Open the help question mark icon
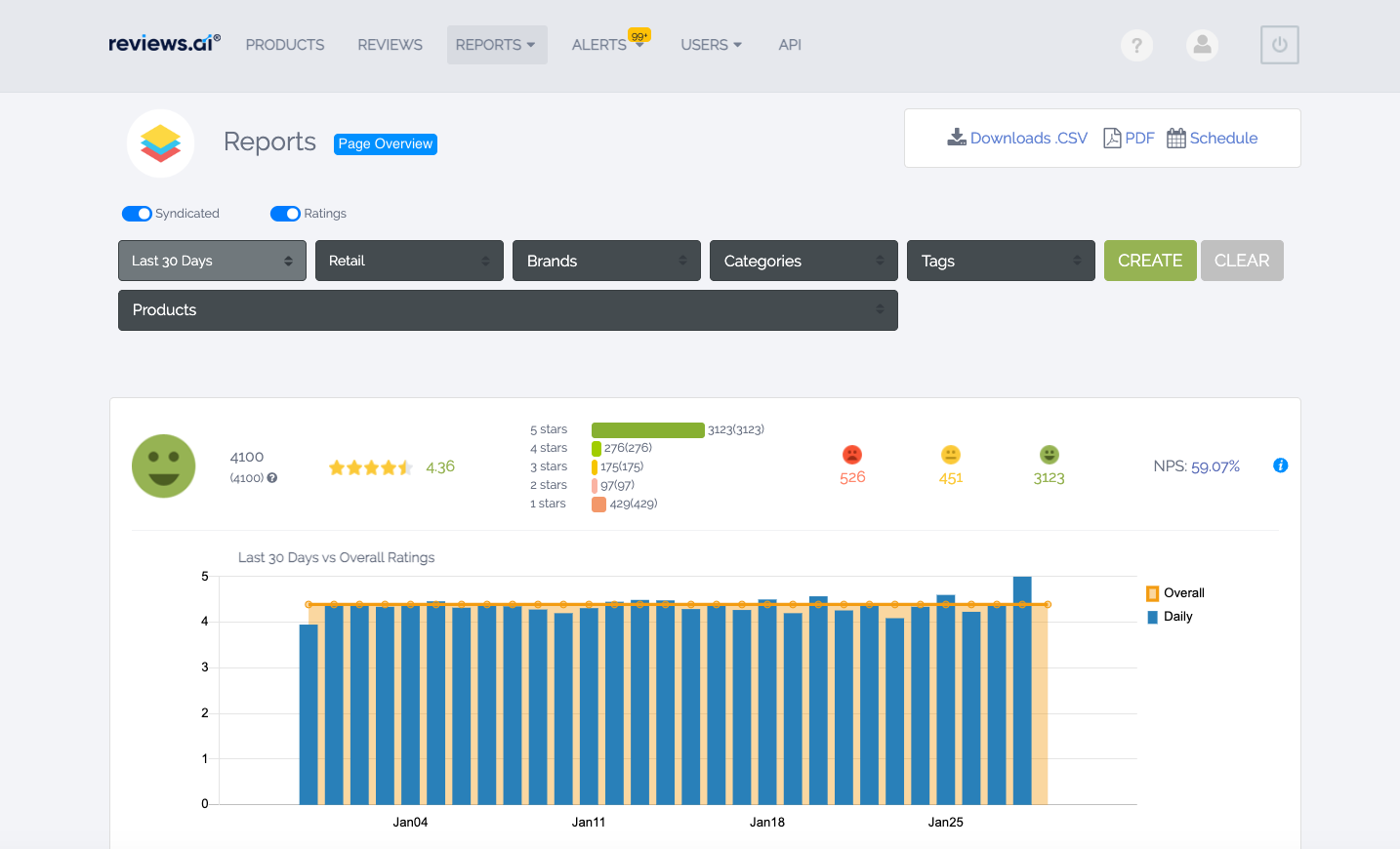The image size is (1400, 849). (1136, 45)
